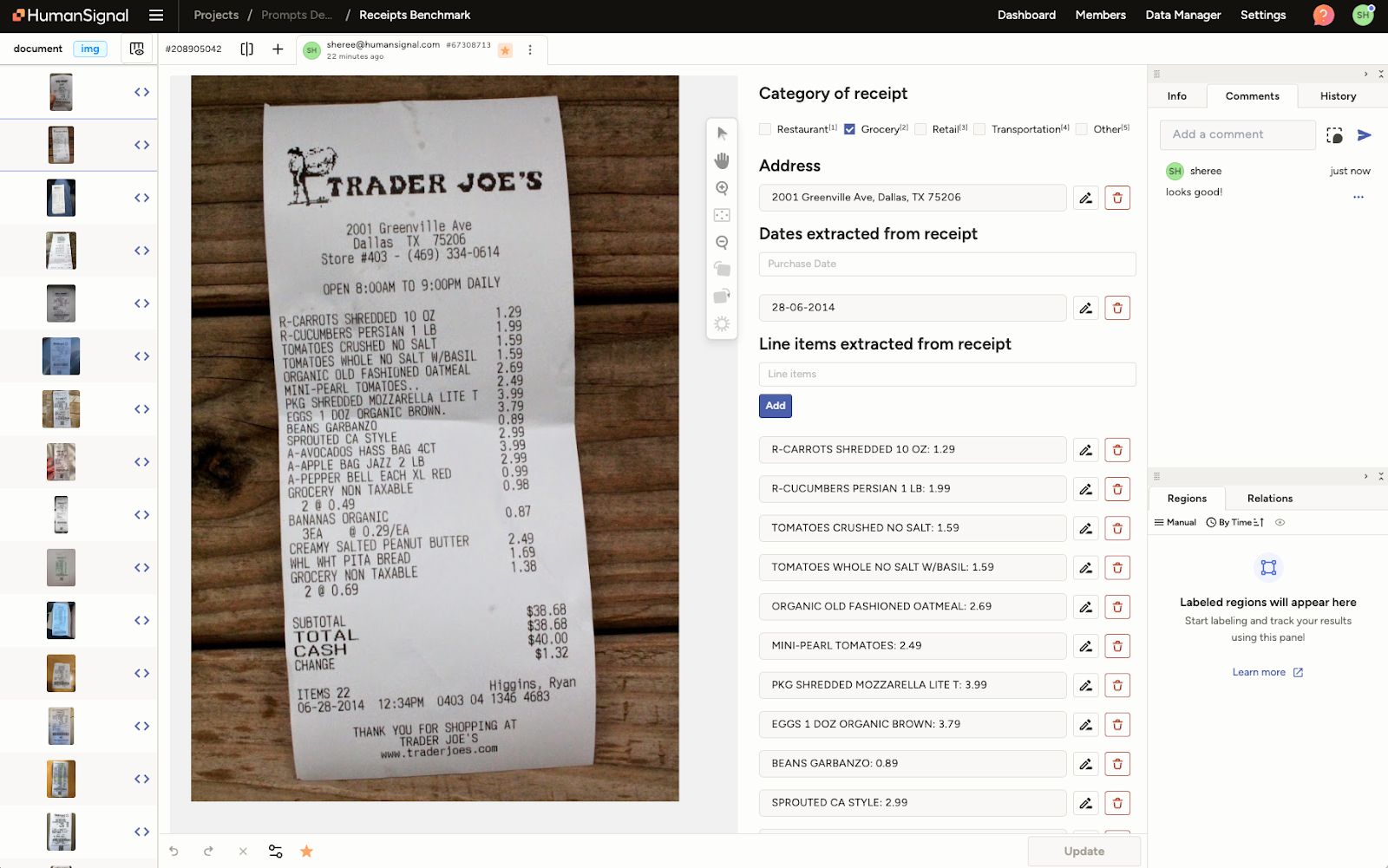Open the three-dot menu on sheree's comment
Image resolution: width=1388 pixels, height=868 pixels.
(1359, 197)
